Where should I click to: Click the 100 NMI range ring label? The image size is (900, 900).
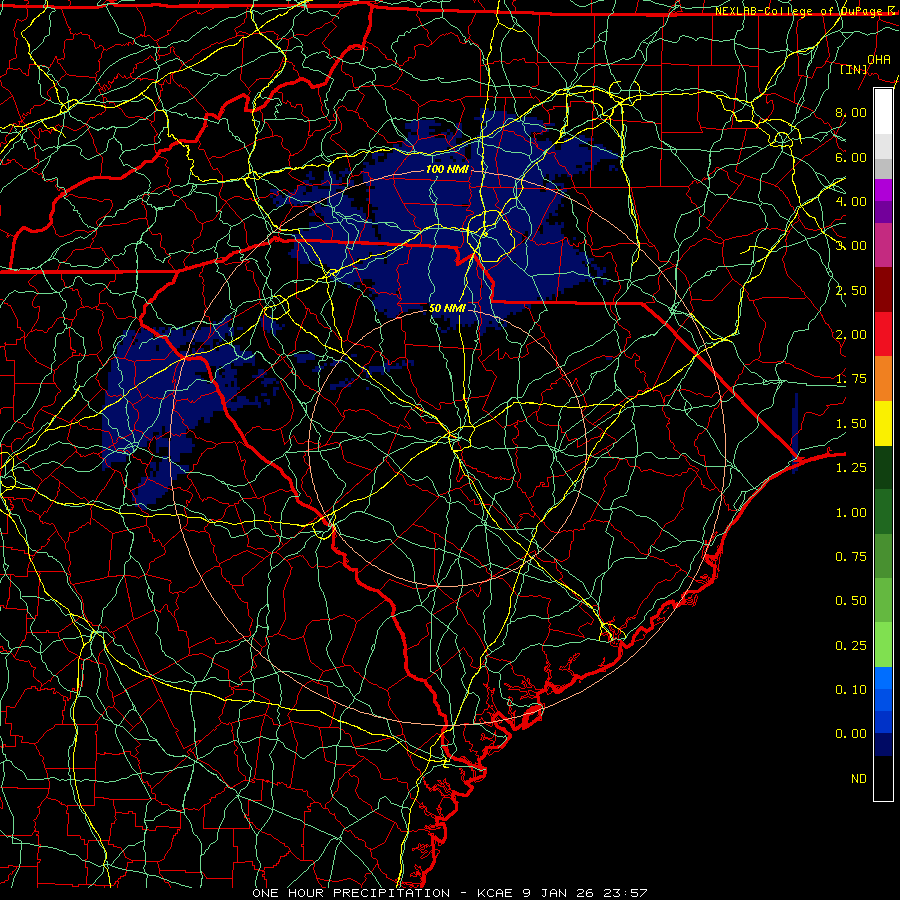point(447,169)
